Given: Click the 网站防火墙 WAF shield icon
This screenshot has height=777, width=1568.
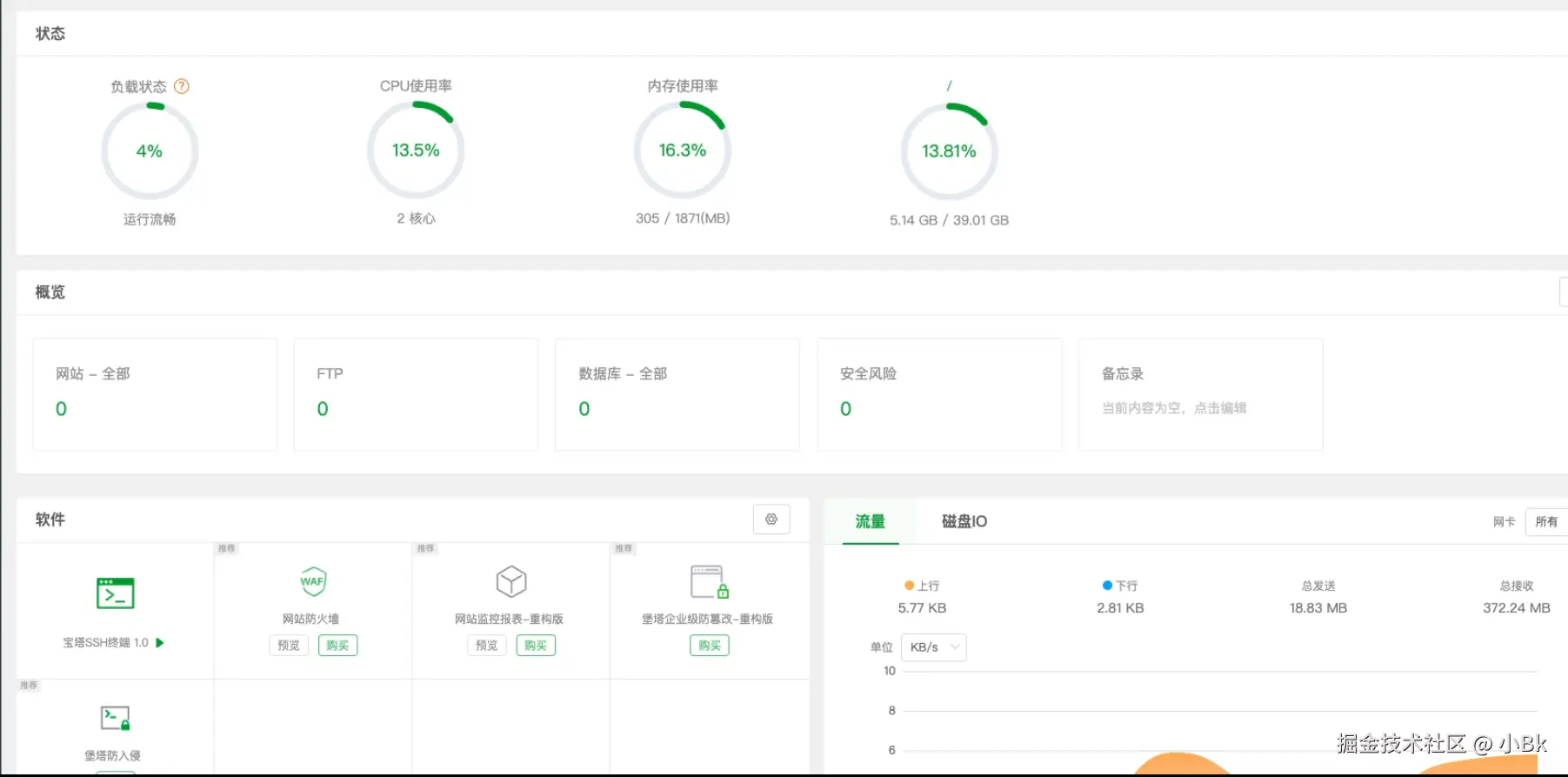Looking at the screenshot, I should tap(313, 581).
